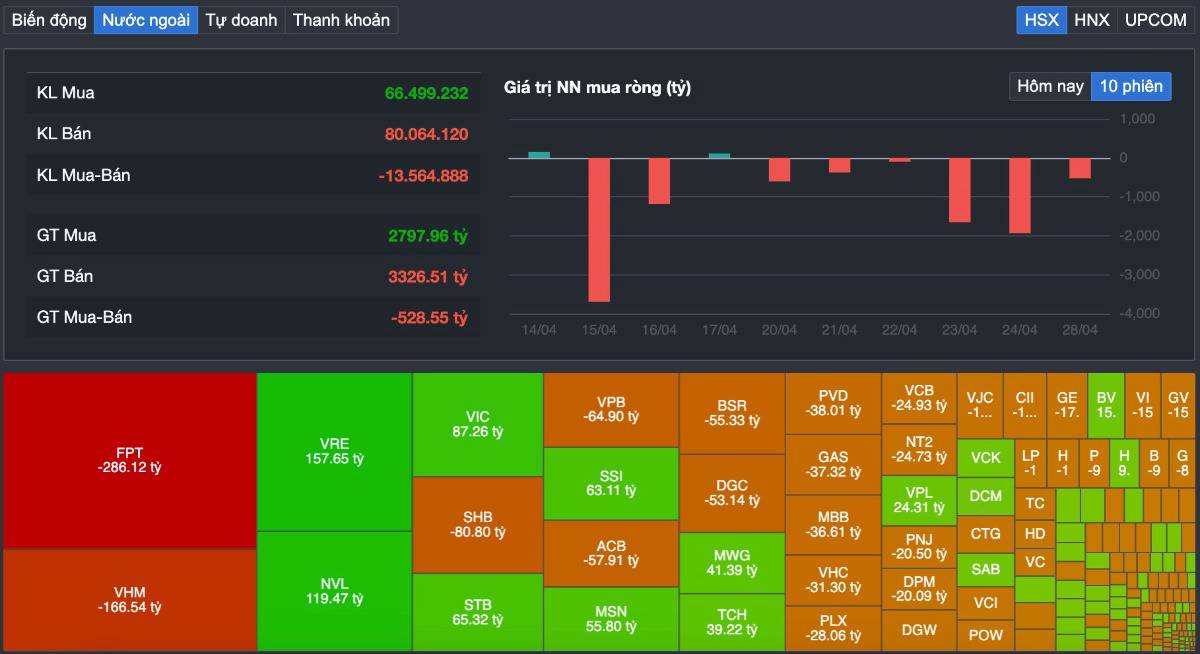Open the VHC -31.30 tỷ cell
The height and width of the screenshot is (654, 1200).
tap(833, 581)
